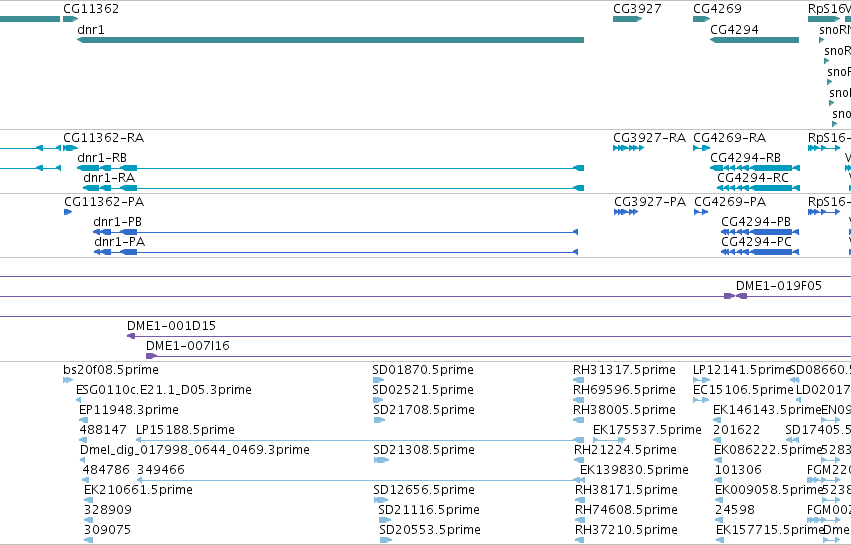Click the RH38005.5prime EST label
The width and height of the screenshot is (851, 545).
(x=624, y=410)
